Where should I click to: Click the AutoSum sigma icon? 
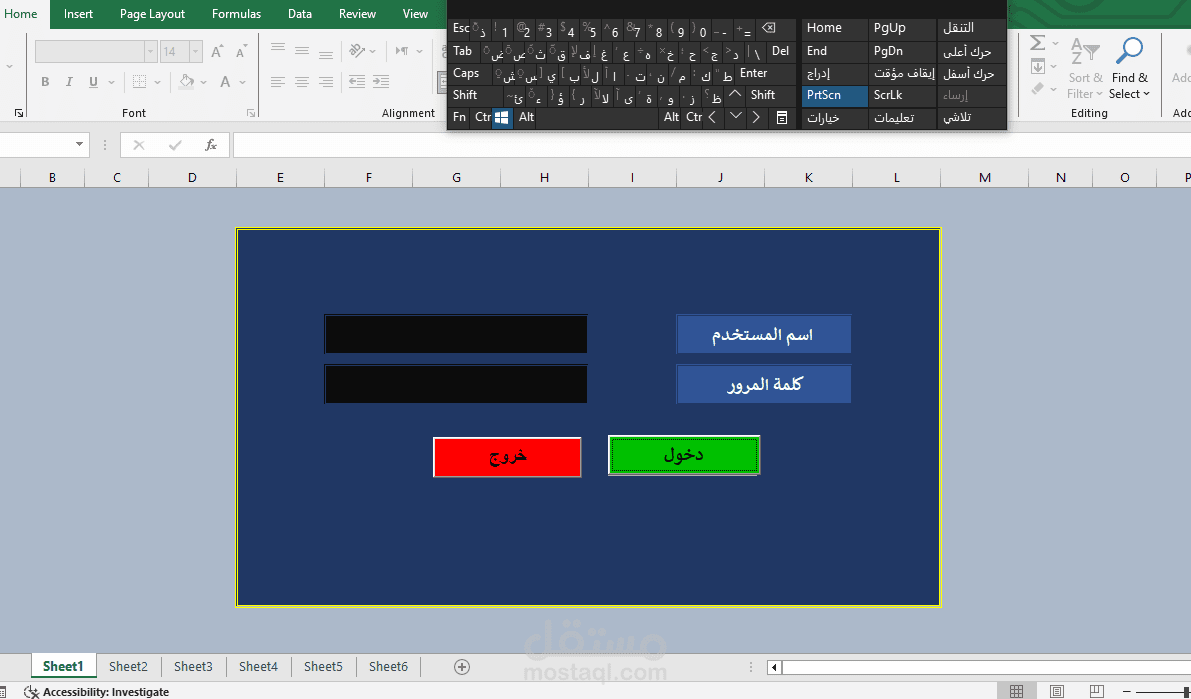point(1038,43)
